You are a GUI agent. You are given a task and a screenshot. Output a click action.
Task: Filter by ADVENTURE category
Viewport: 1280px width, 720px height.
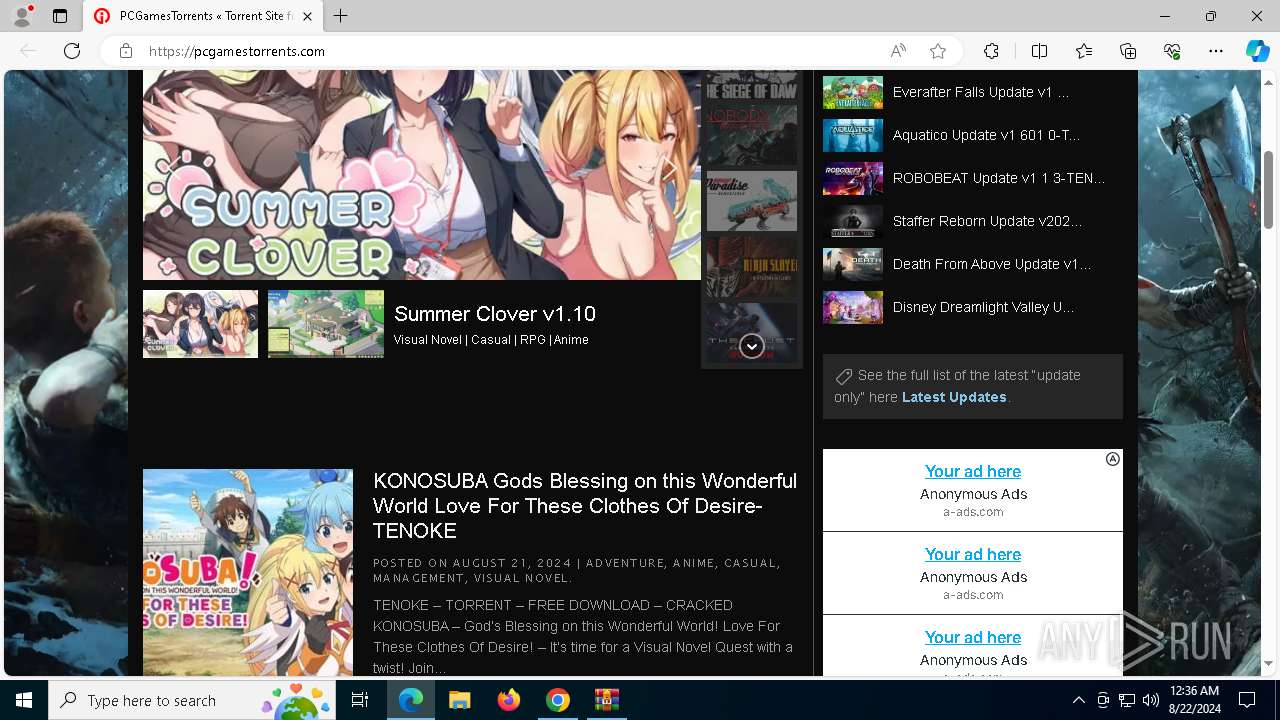tap(625, 563)
